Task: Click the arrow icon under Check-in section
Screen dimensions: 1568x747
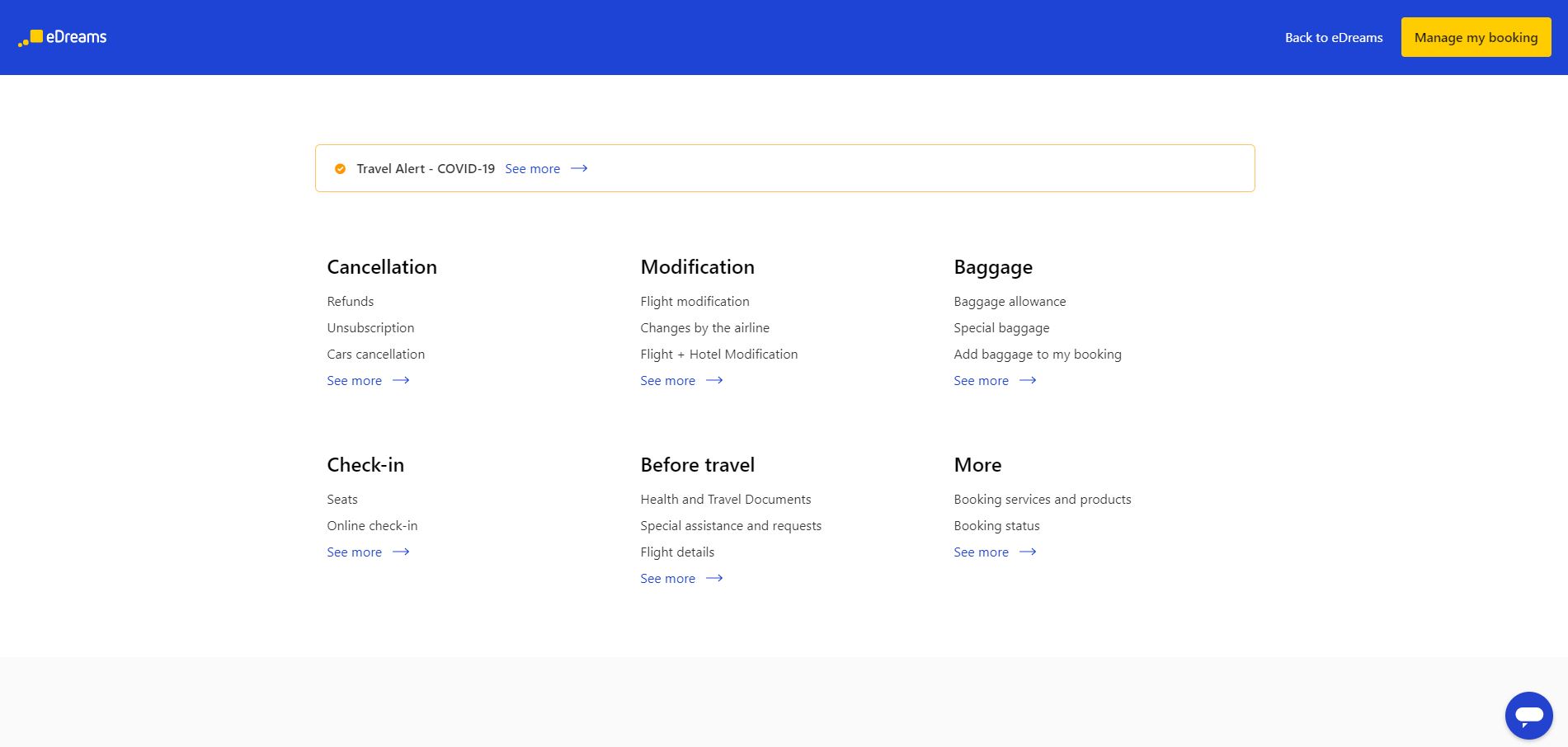Action: tap(401, 552)
